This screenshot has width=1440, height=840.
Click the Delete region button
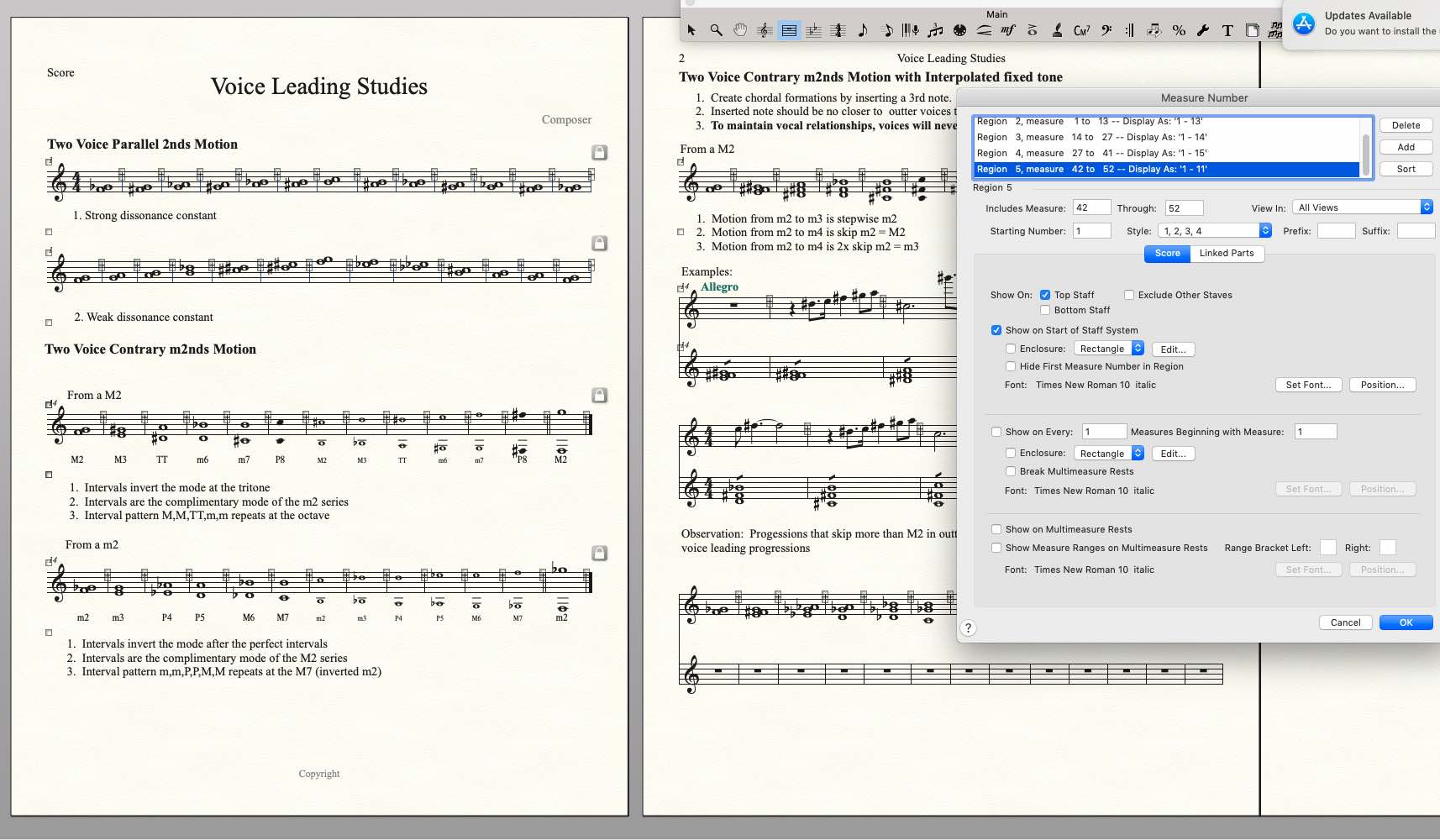(x=1406, y=125)
